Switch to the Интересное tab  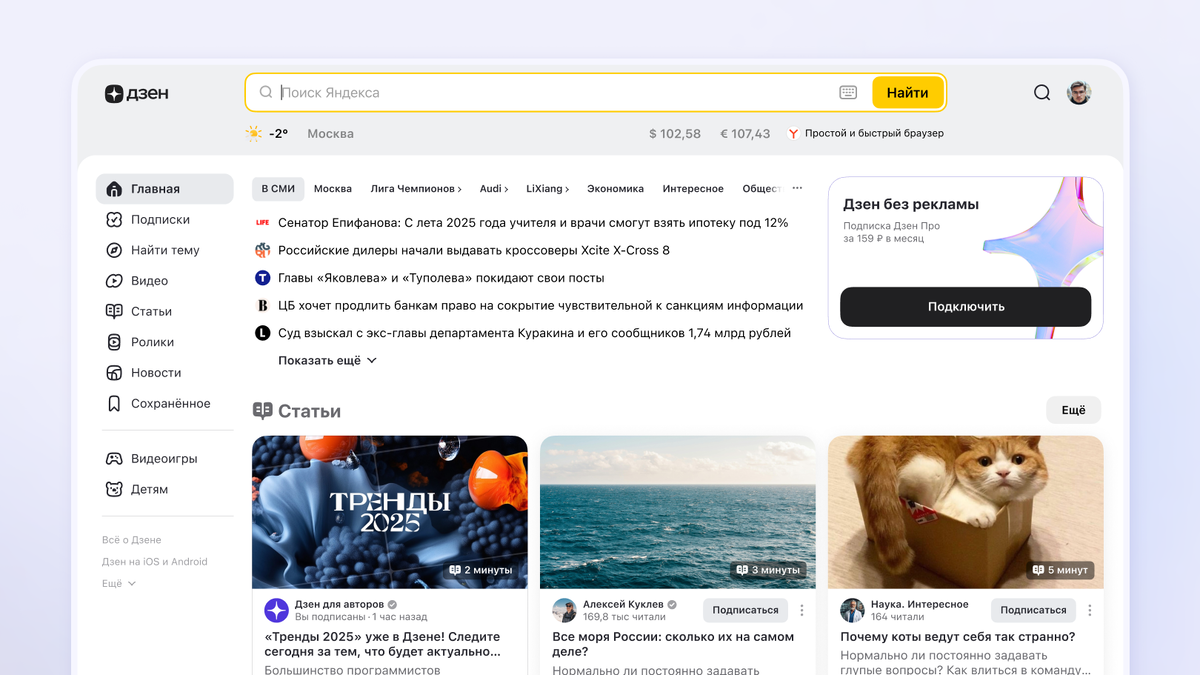click(693, 188)
